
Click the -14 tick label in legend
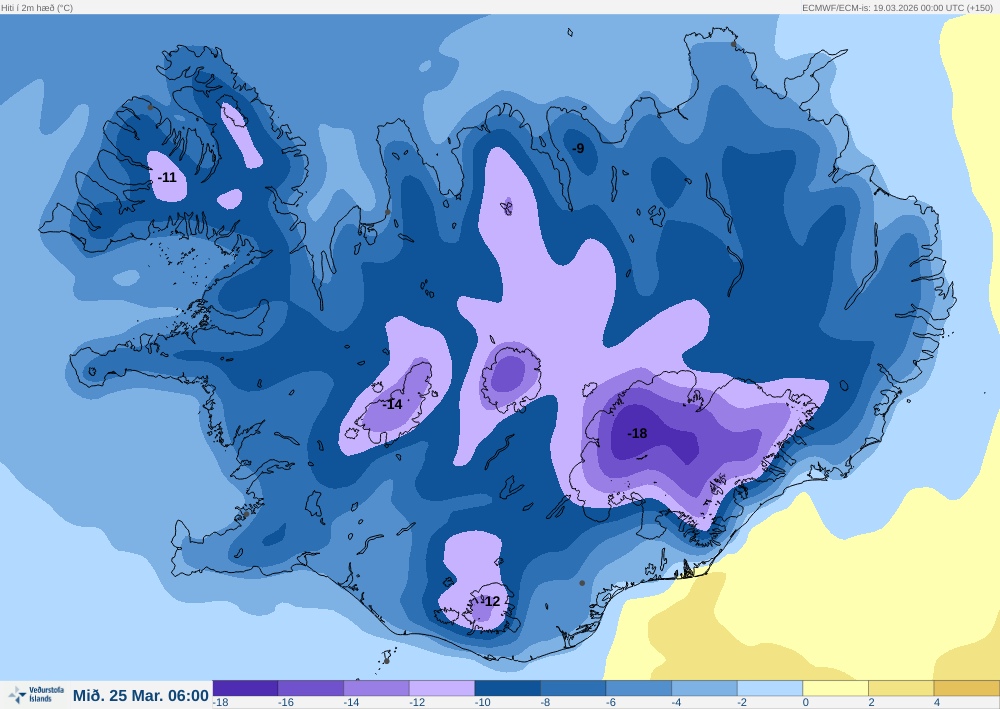351,703
